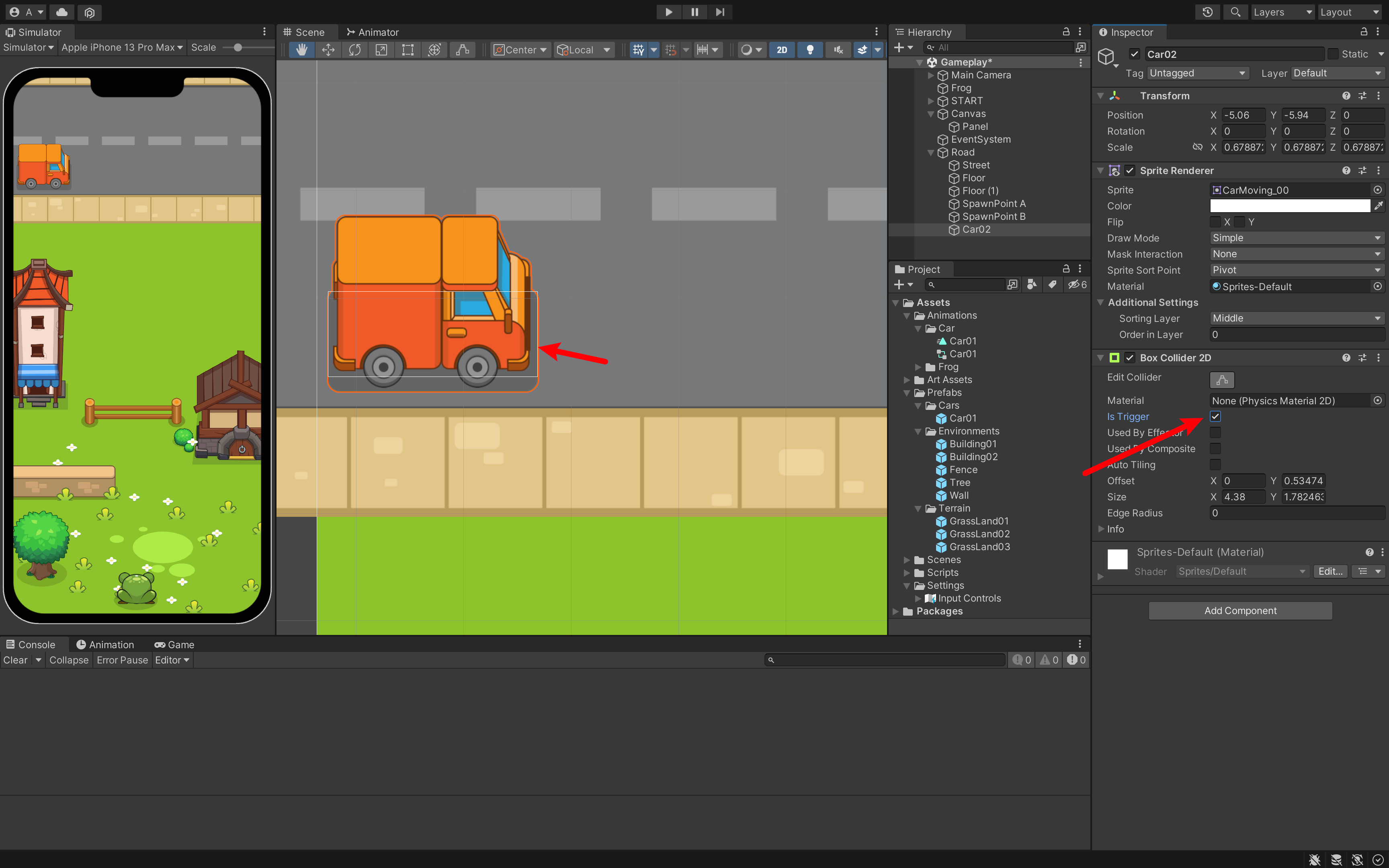Click the Add Component button
1389x868 pixels.
[x=1240, y=611]
